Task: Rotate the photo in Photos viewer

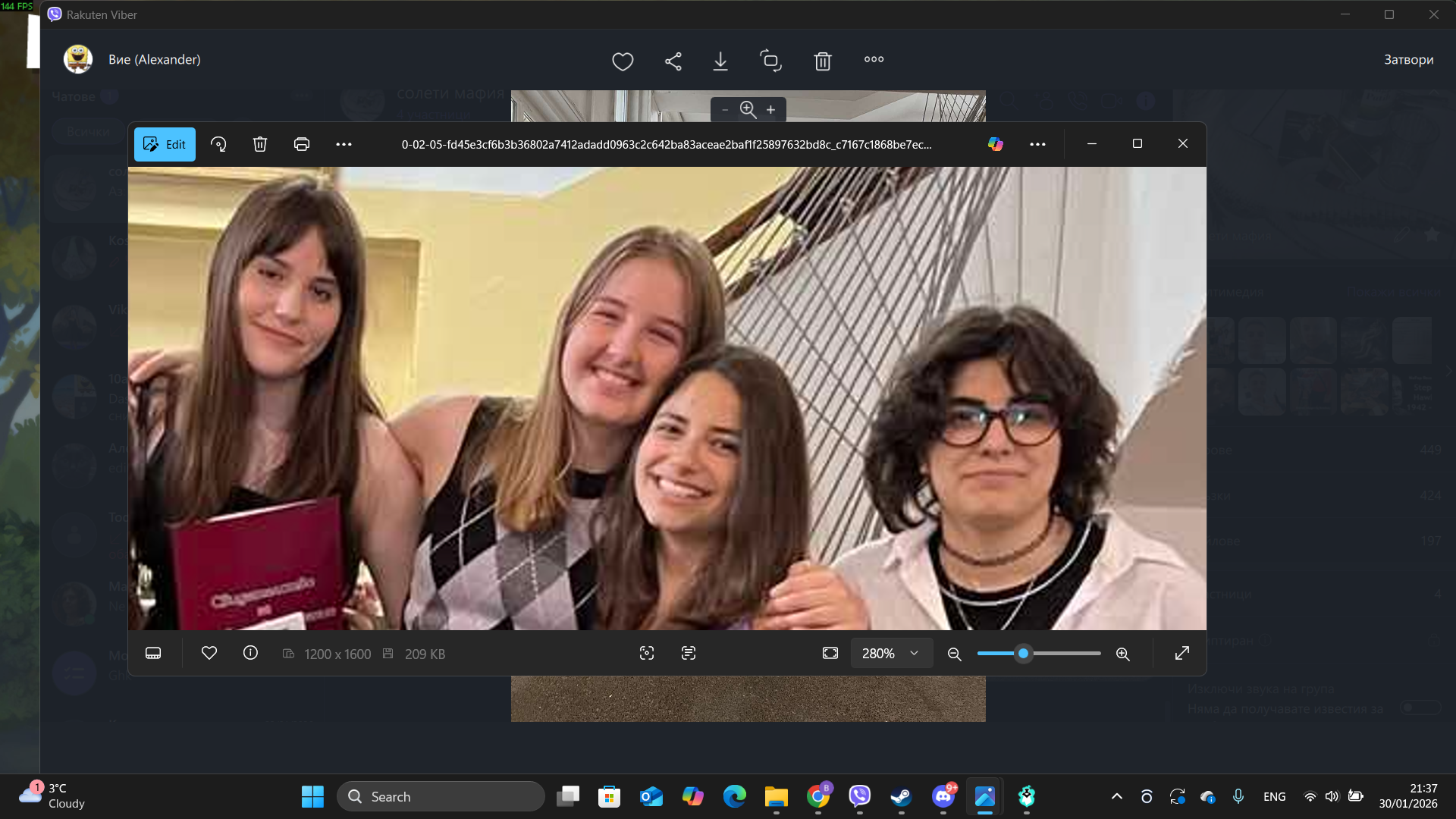Action: (218, 144)
